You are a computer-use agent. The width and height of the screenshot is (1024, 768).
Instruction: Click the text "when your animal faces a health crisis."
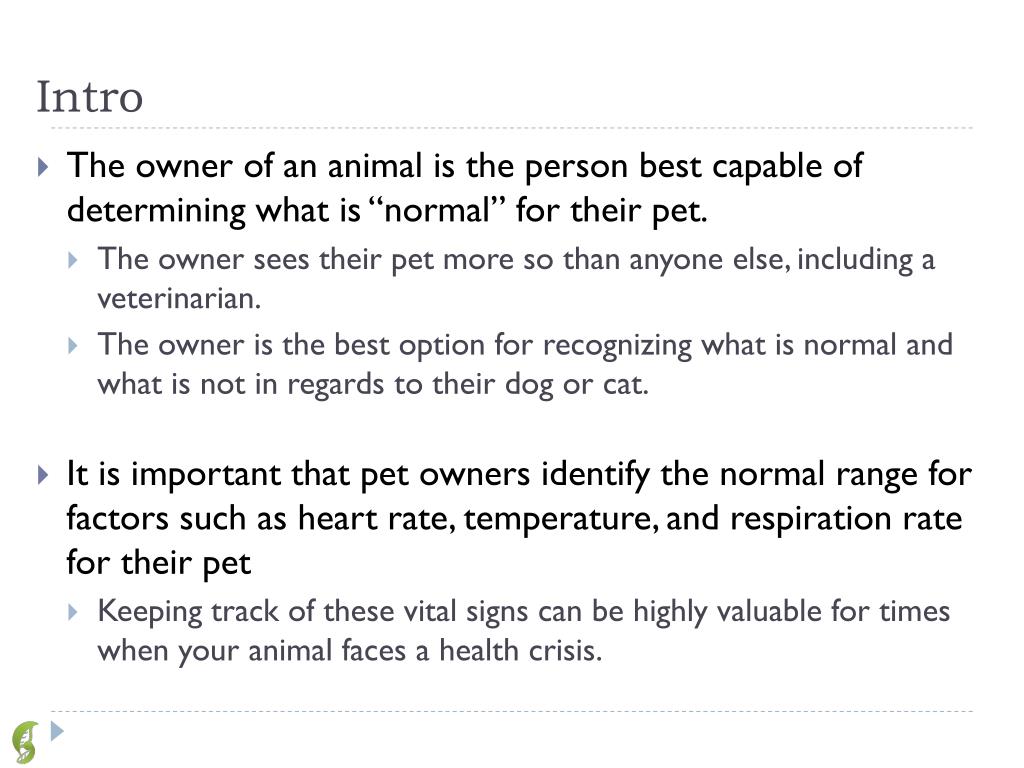pyautogui.click(x=350, y=651)
